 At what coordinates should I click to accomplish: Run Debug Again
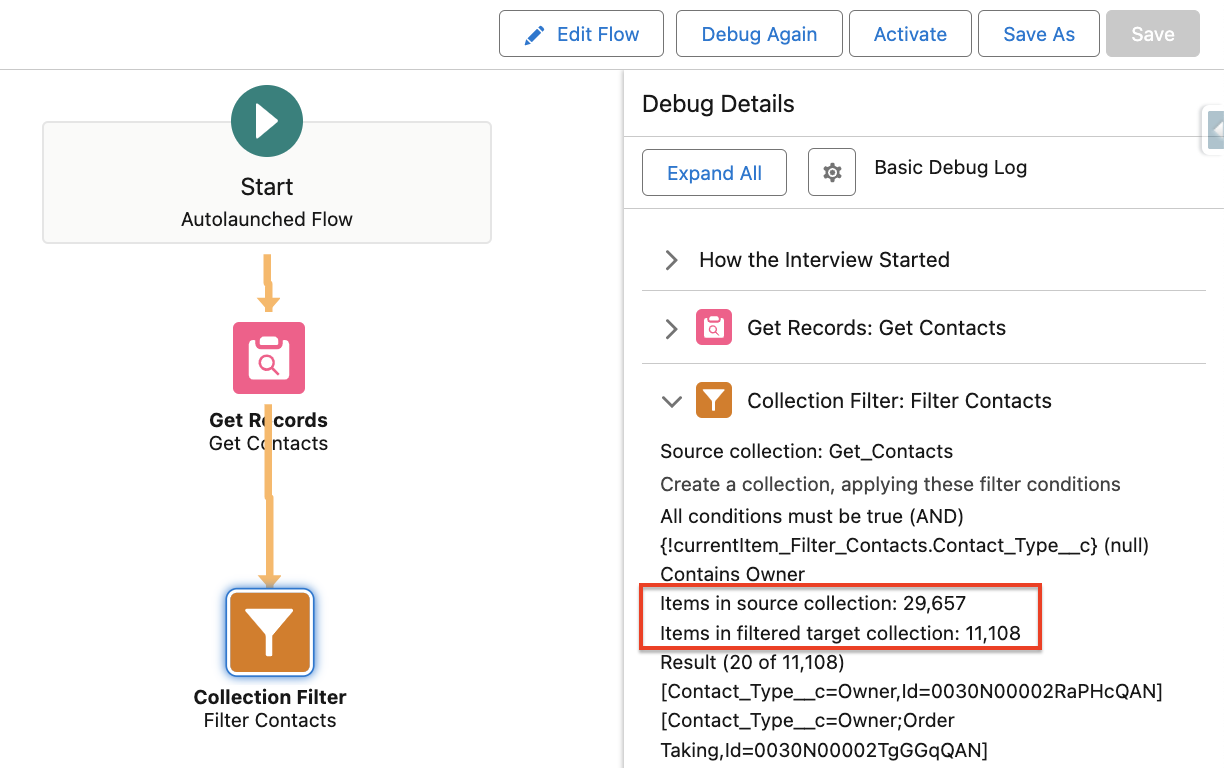click(758, 33)
